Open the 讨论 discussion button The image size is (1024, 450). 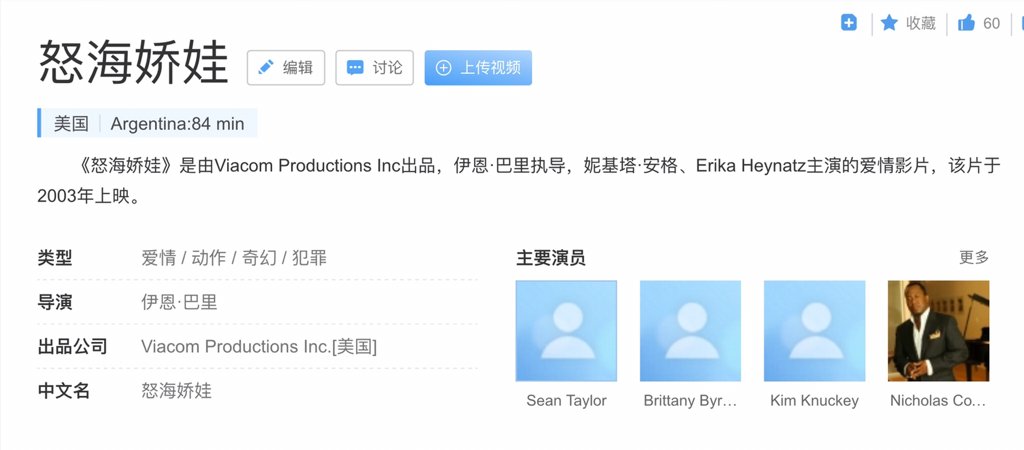pyautogui.click(x=374, y=68)
